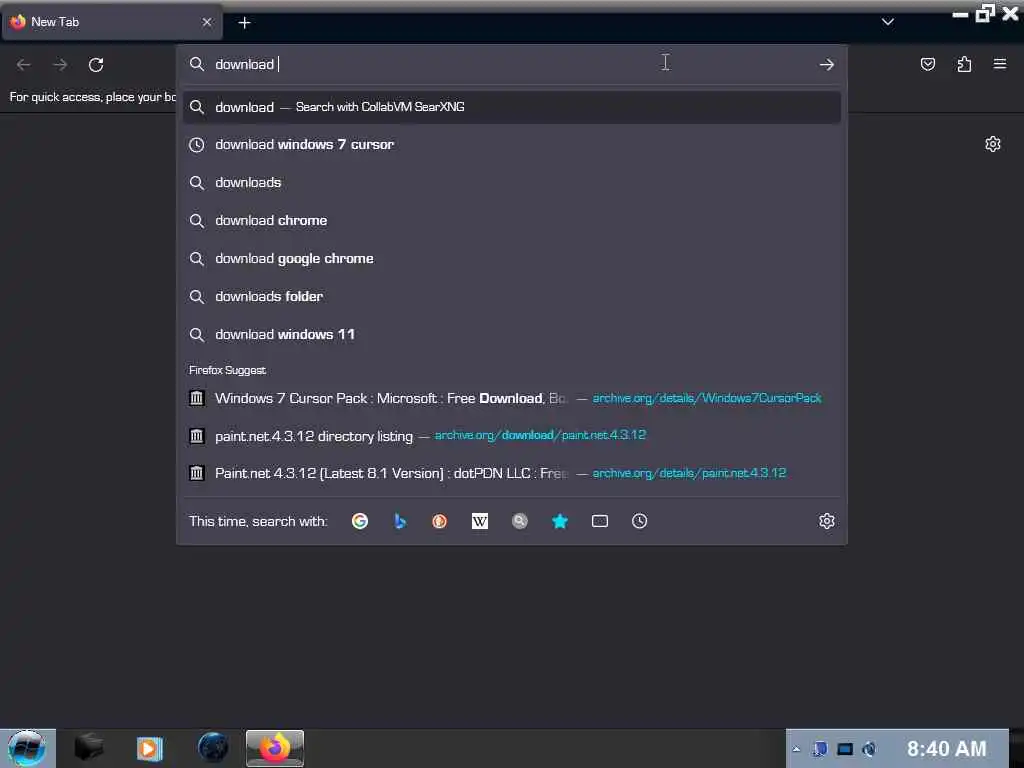The height and width of the screenshot is (768, 1024).
Task: Search this time with the magnifier search engine
Action: [x=519, y=520]
